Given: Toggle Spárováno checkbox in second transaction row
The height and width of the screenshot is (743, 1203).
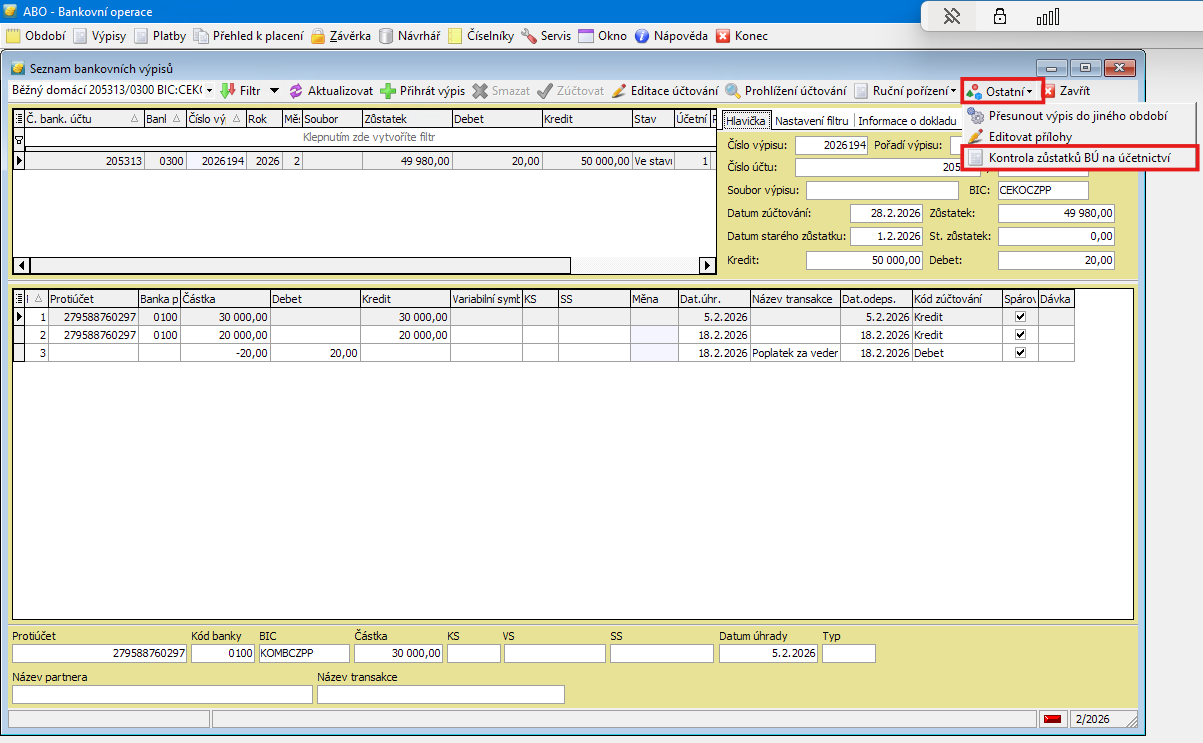Looking at the screenshot, I should point(1020,334).
